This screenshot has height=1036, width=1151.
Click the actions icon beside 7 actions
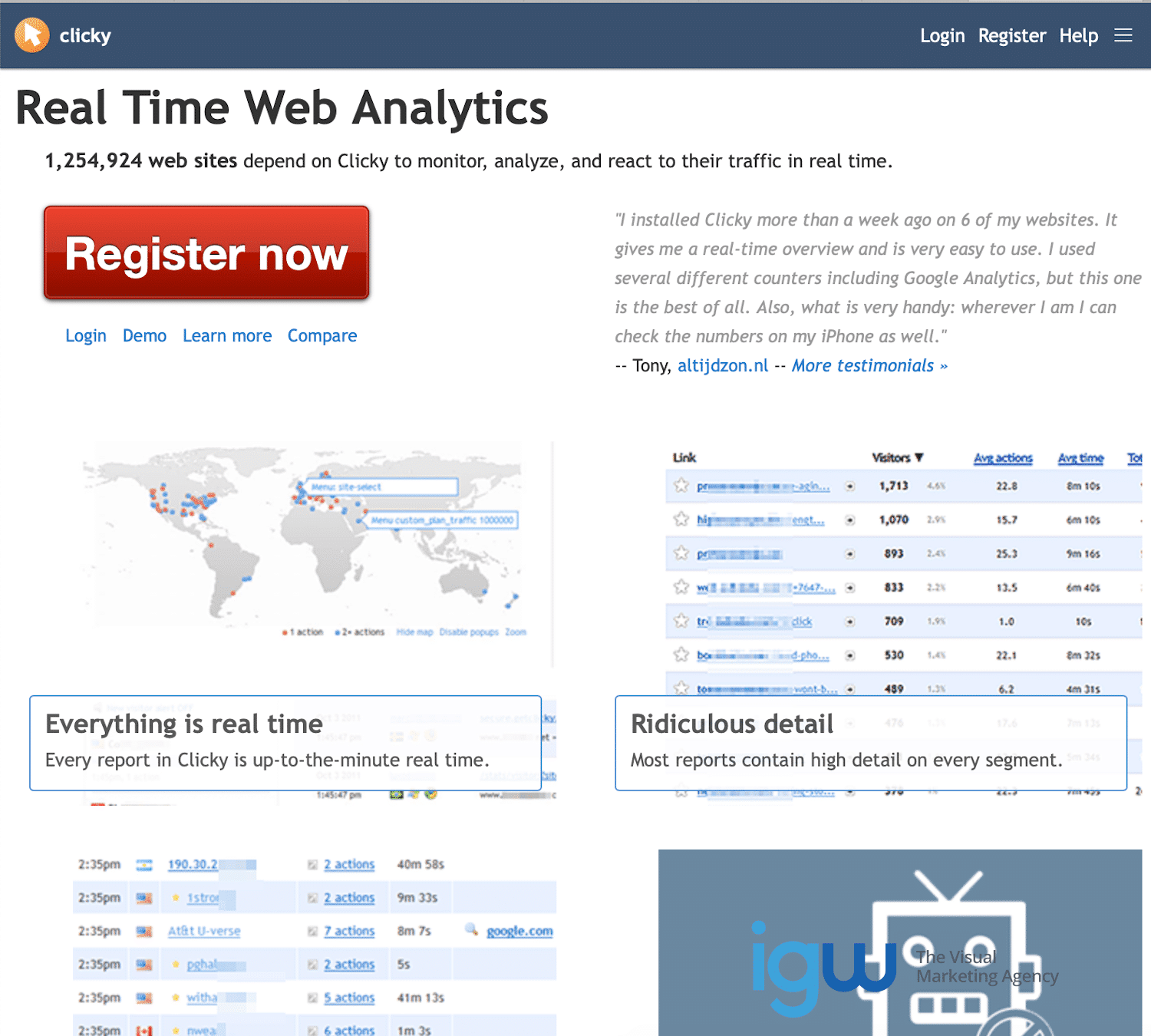(312, 932)
